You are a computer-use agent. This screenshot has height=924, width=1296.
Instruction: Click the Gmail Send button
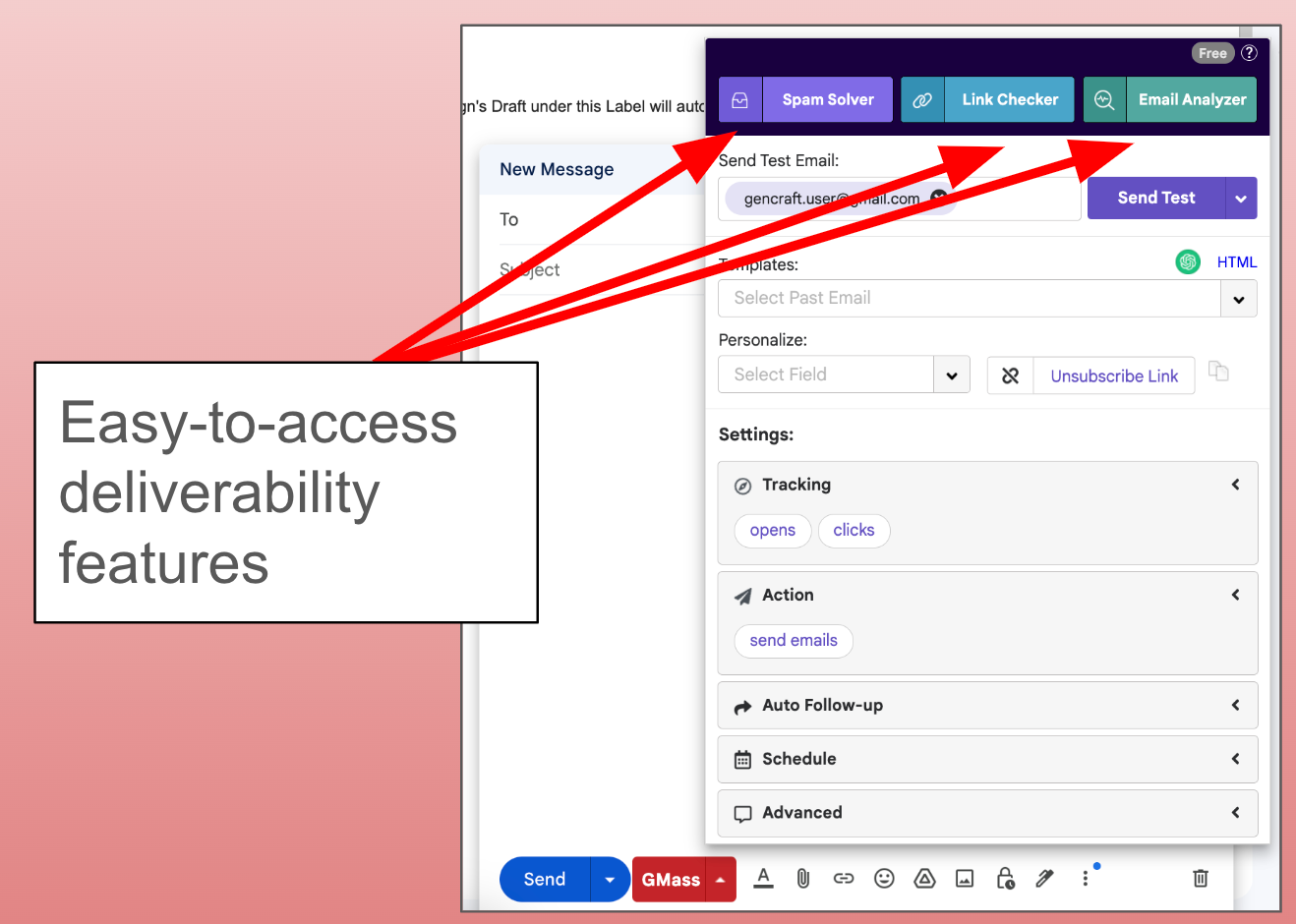click(545, 879)
